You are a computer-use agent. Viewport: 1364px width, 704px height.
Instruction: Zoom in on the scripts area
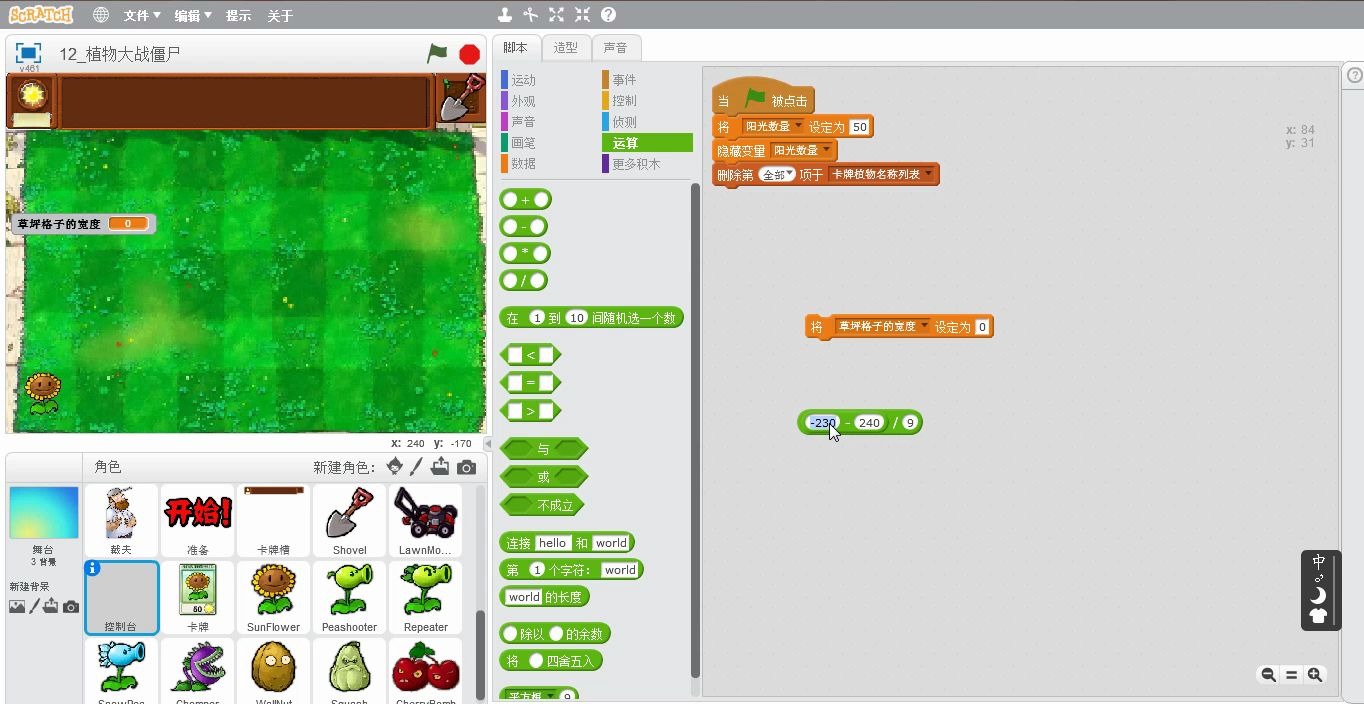pyautogui.click(x=1316, y=675)
